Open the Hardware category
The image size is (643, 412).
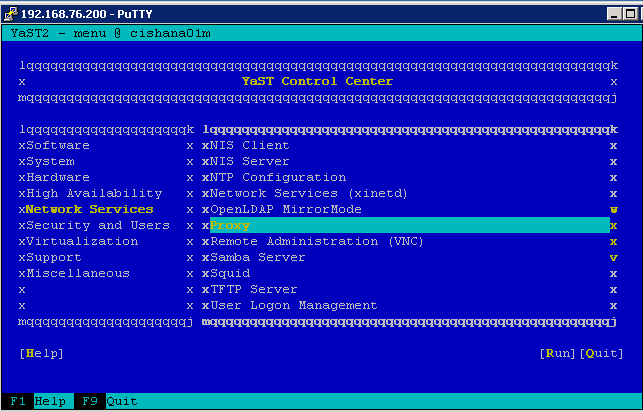(x=58, y=178)
